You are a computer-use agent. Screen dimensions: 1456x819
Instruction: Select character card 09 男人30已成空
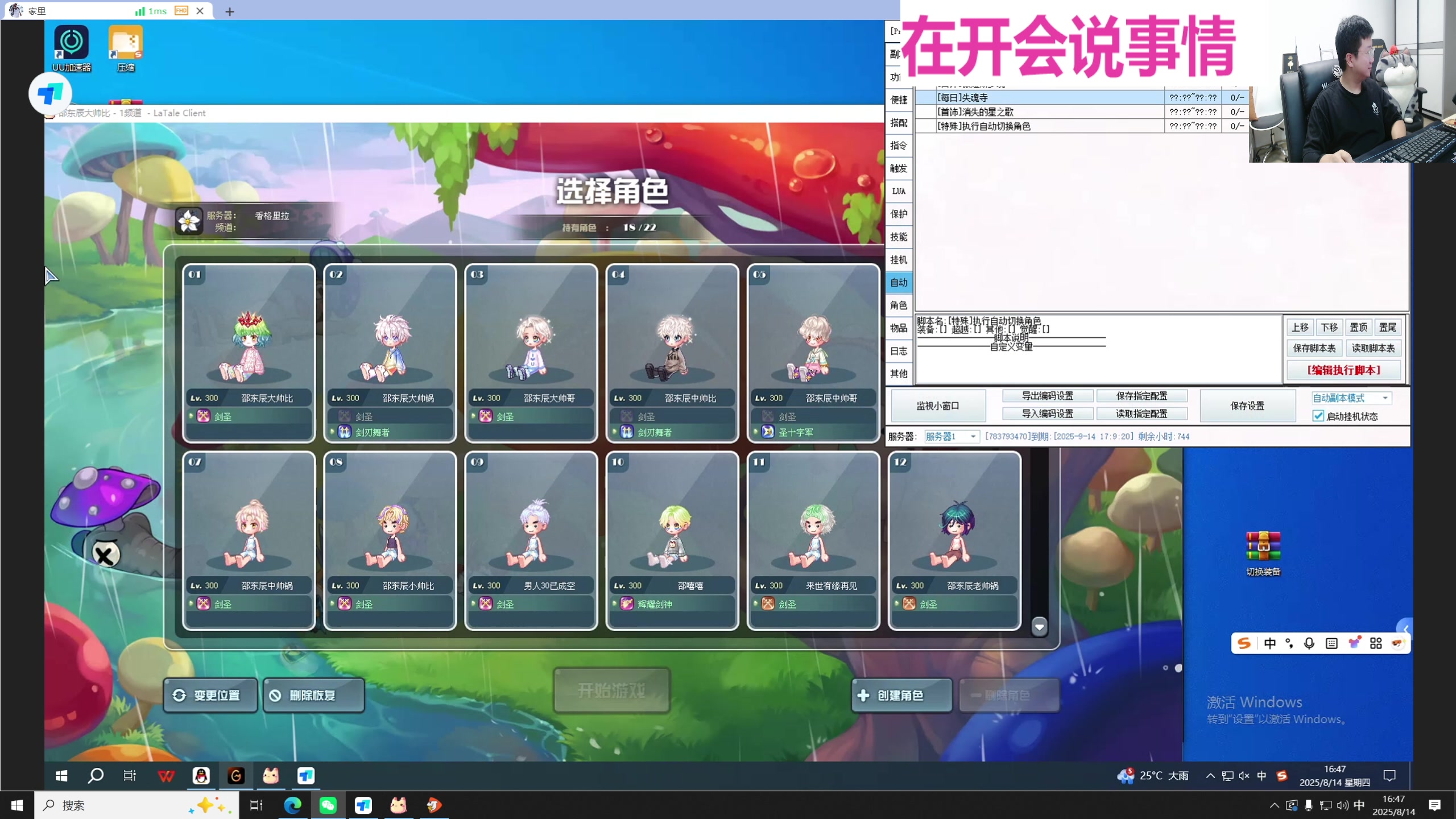point(531,540)
